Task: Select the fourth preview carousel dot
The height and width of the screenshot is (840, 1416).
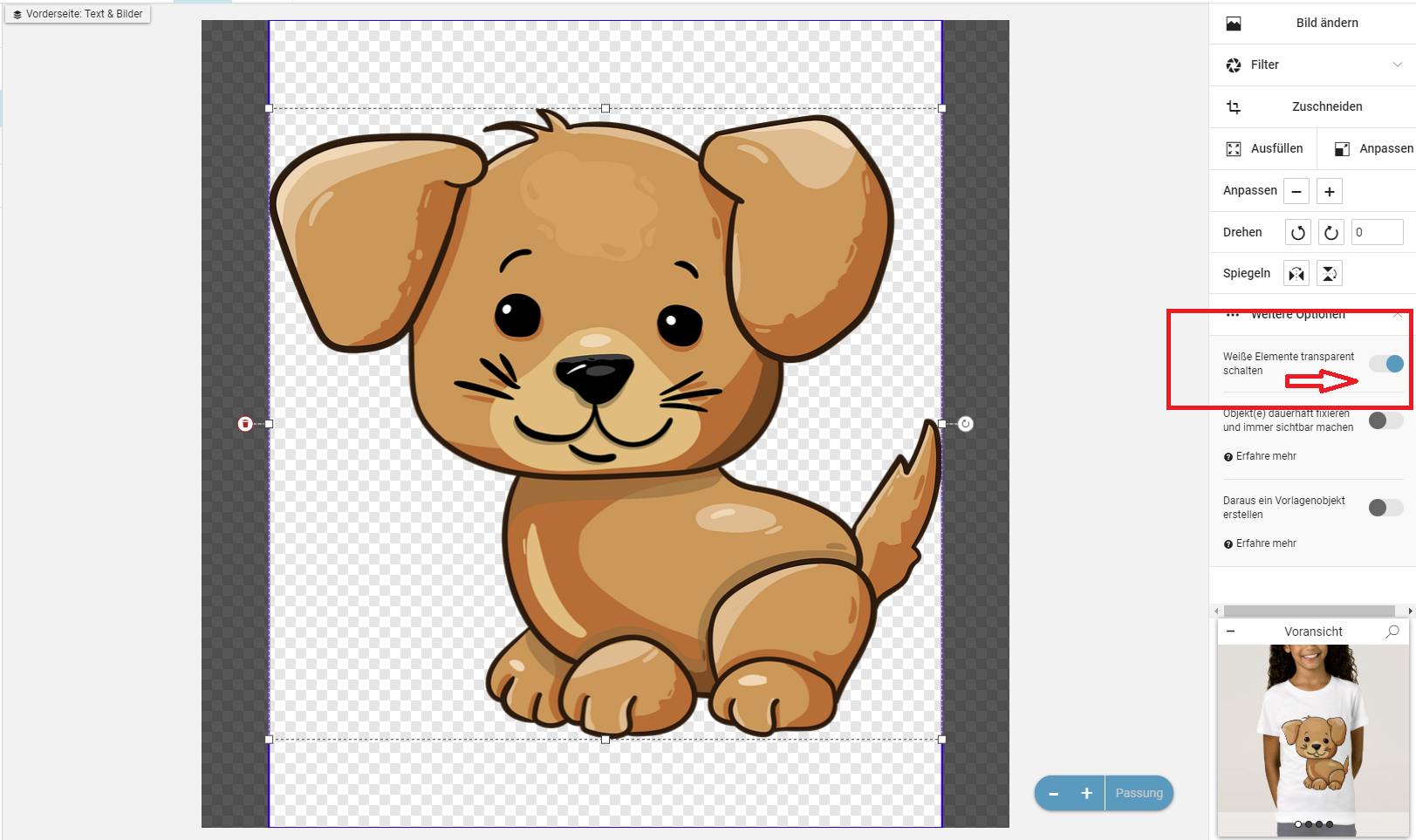Action: [1330, 824]
